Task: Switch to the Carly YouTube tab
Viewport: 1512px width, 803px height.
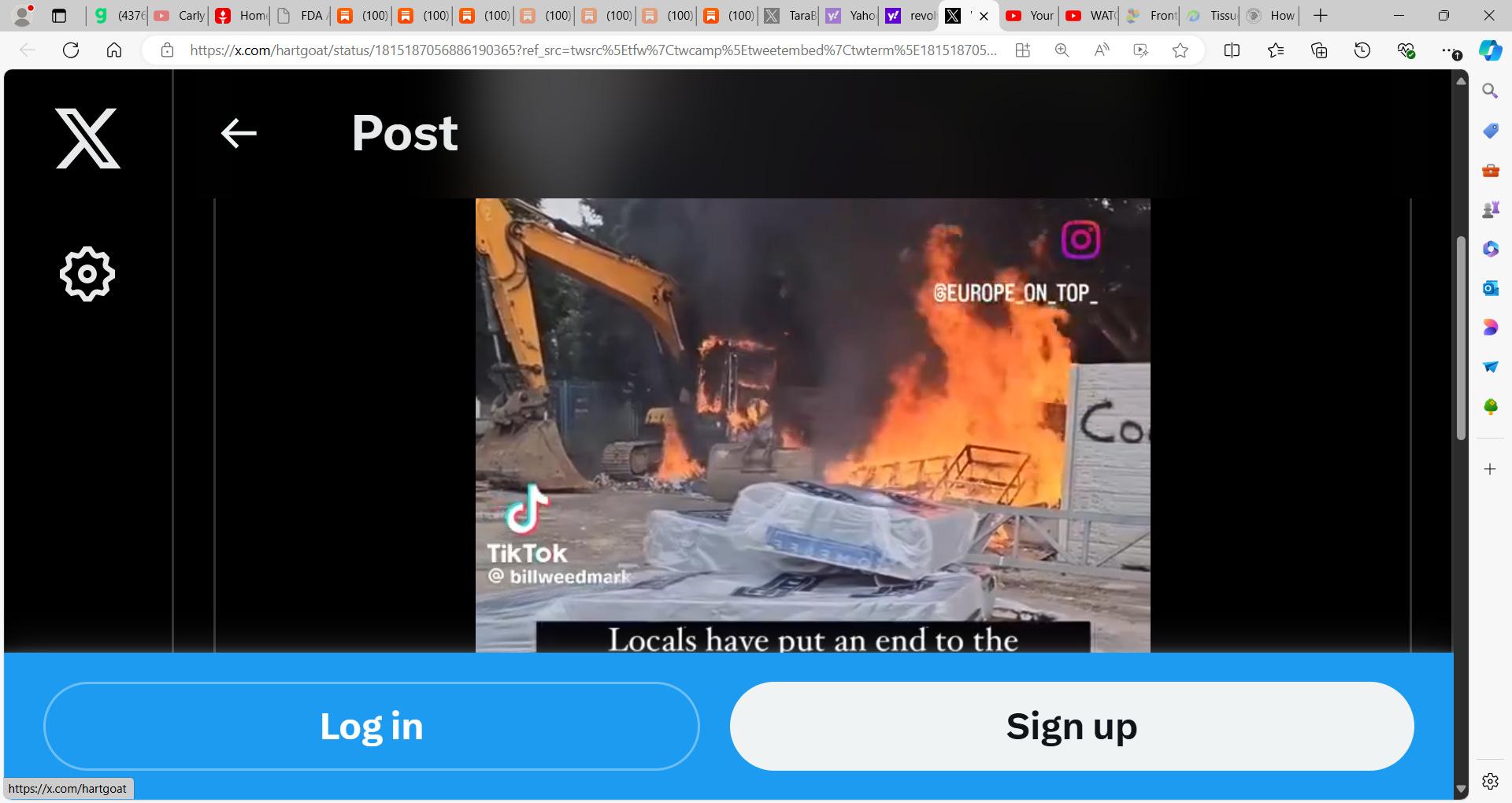Action: (x=180, y=15)
